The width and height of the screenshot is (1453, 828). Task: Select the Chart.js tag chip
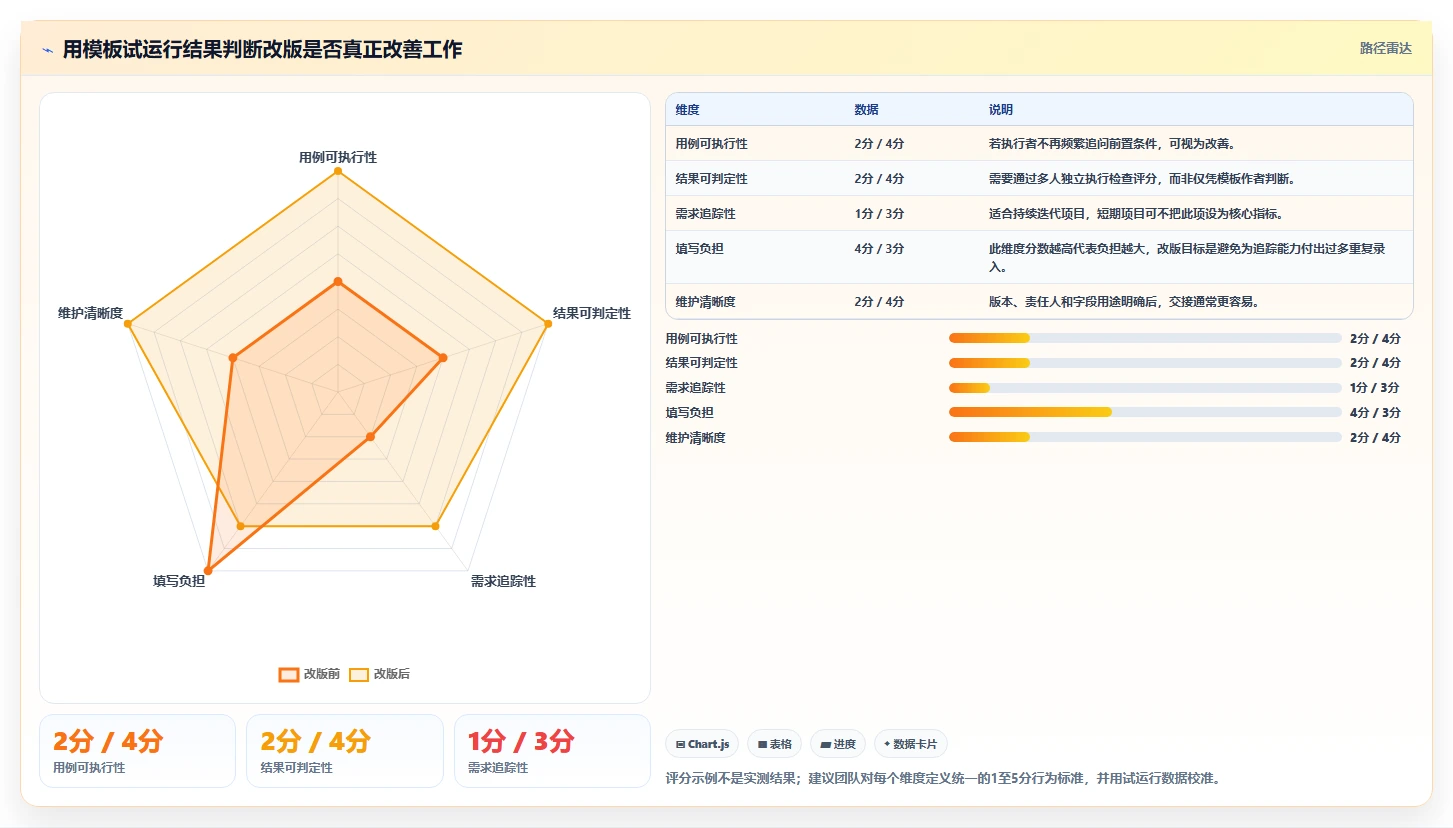701,744
